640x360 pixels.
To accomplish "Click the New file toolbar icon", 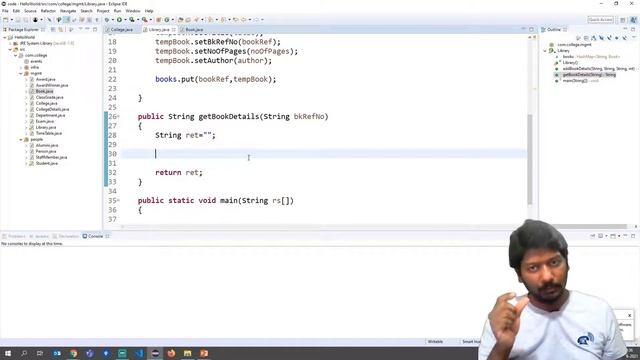I will click(5, 20).
